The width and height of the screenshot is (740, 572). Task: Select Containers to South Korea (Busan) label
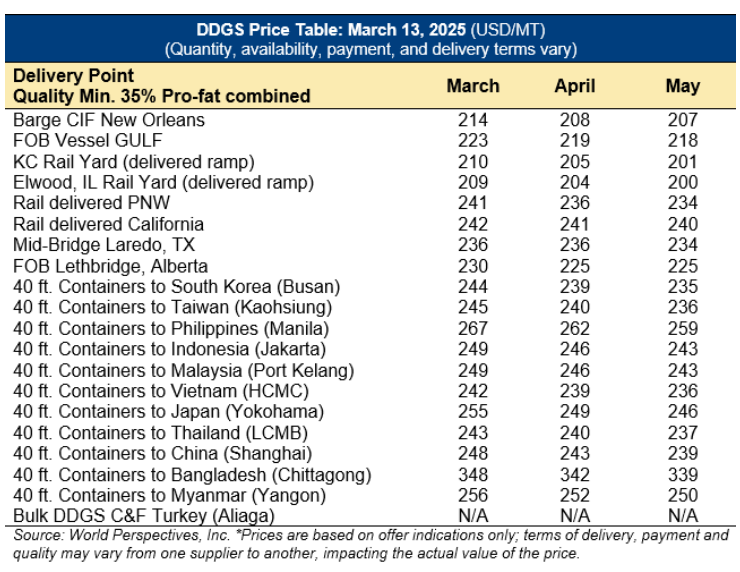(x=177, y=287)
